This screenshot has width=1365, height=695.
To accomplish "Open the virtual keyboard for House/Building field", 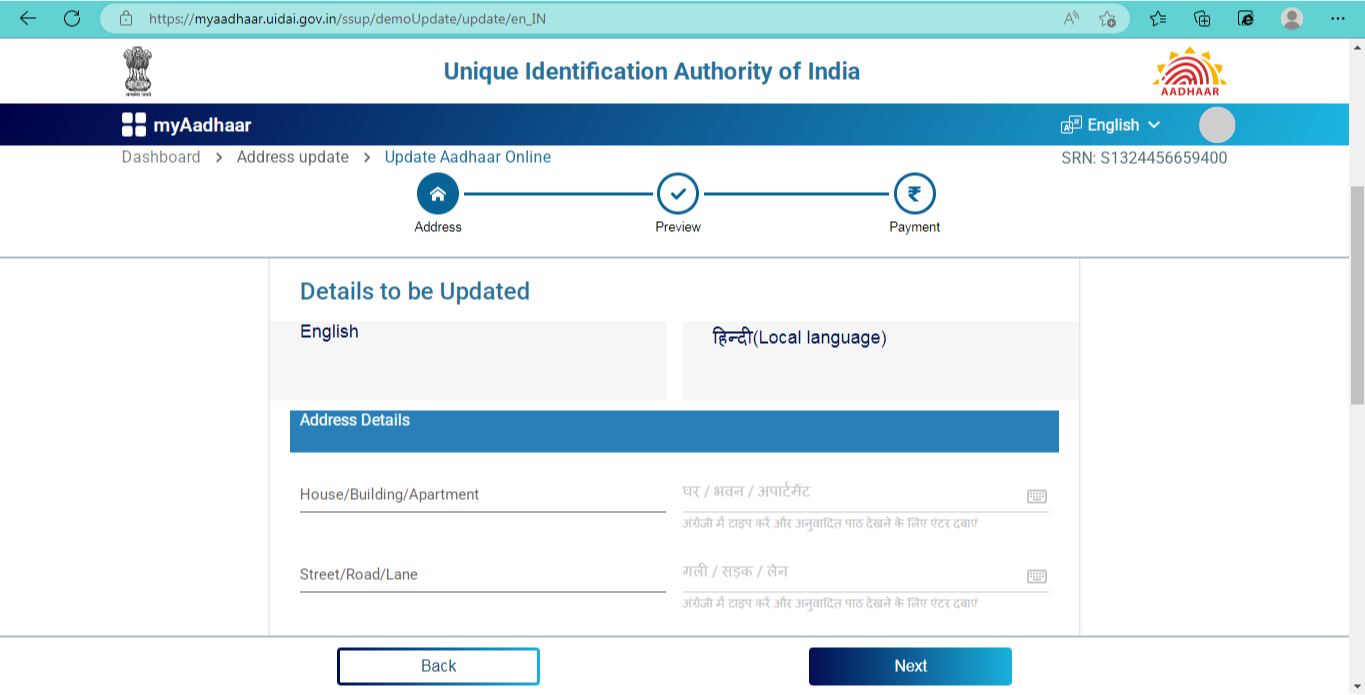I will coord(1036,495).
